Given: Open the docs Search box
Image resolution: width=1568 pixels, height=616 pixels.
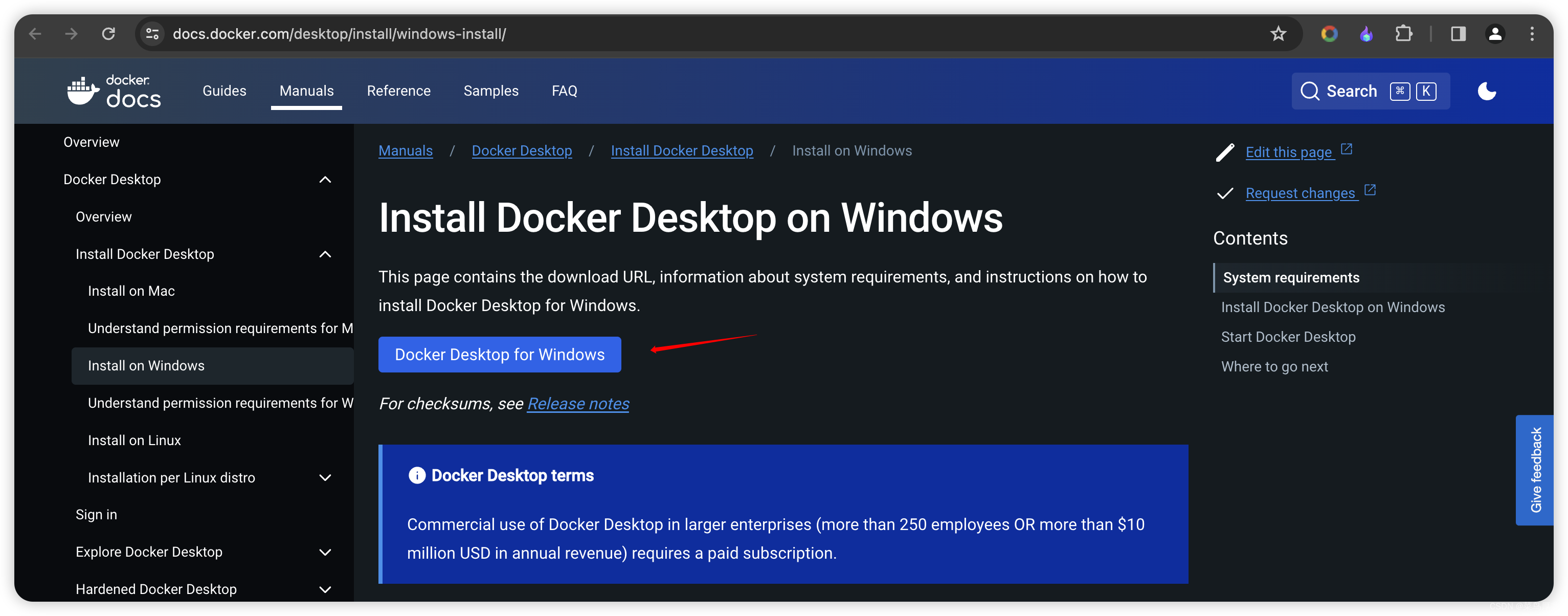Looking at the screenshot, I should [1370, 91].
